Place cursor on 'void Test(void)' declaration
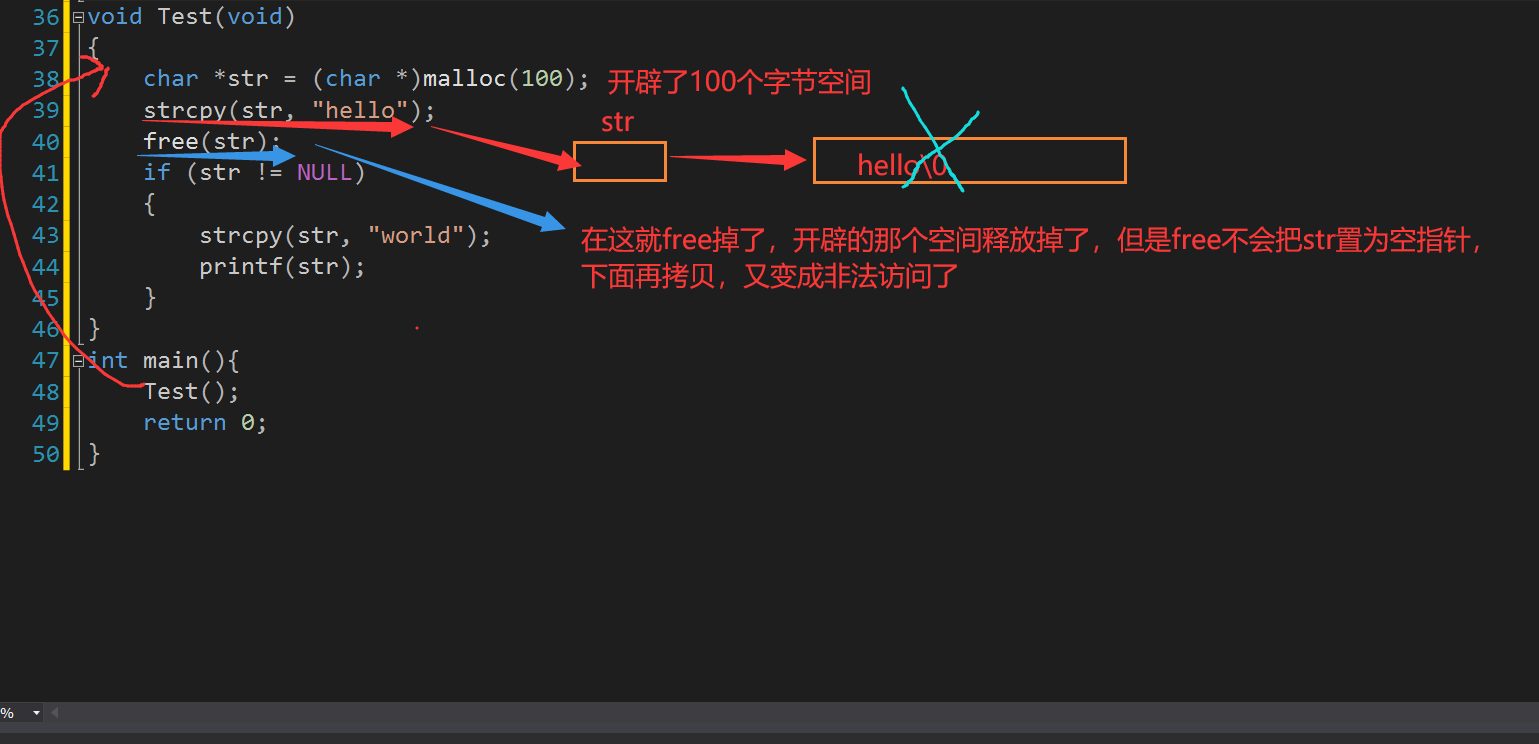This screenshot has width=1539, height=744. point(191,17)
